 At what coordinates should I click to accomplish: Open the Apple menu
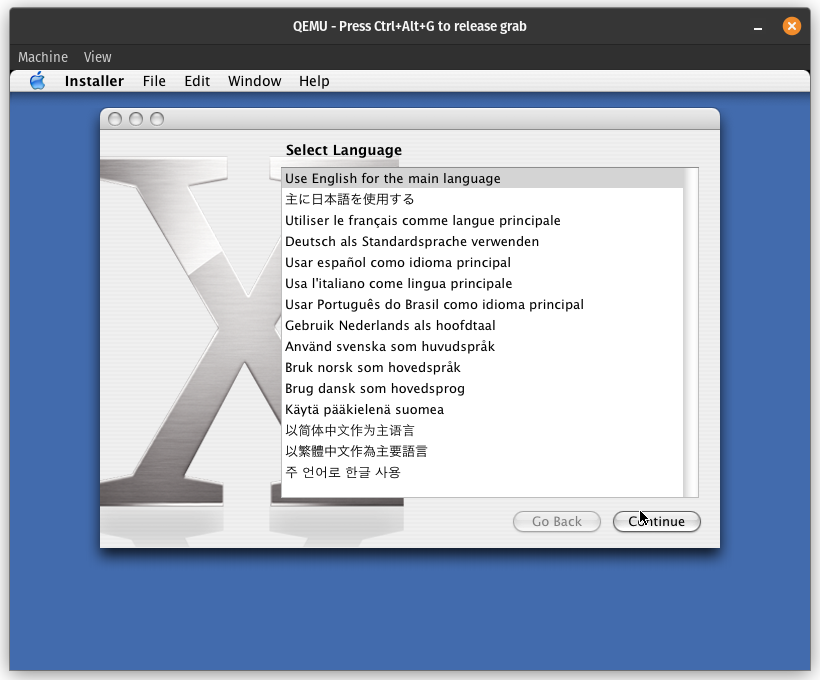[x=36, y=81]
